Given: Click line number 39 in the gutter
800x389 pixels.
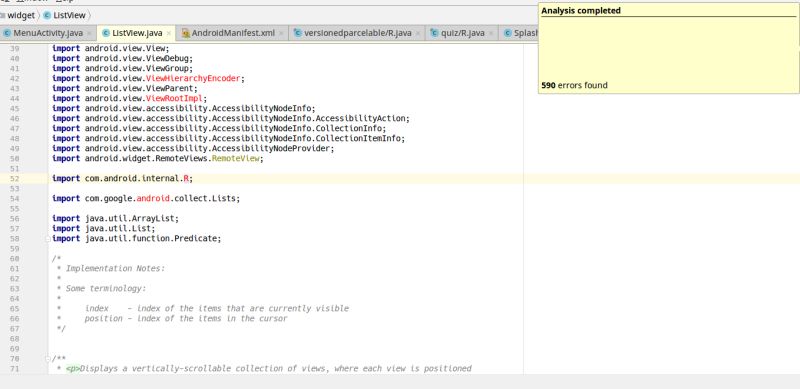Looking at the screenshot, I should pyautogui.click(x=14, y=49).
